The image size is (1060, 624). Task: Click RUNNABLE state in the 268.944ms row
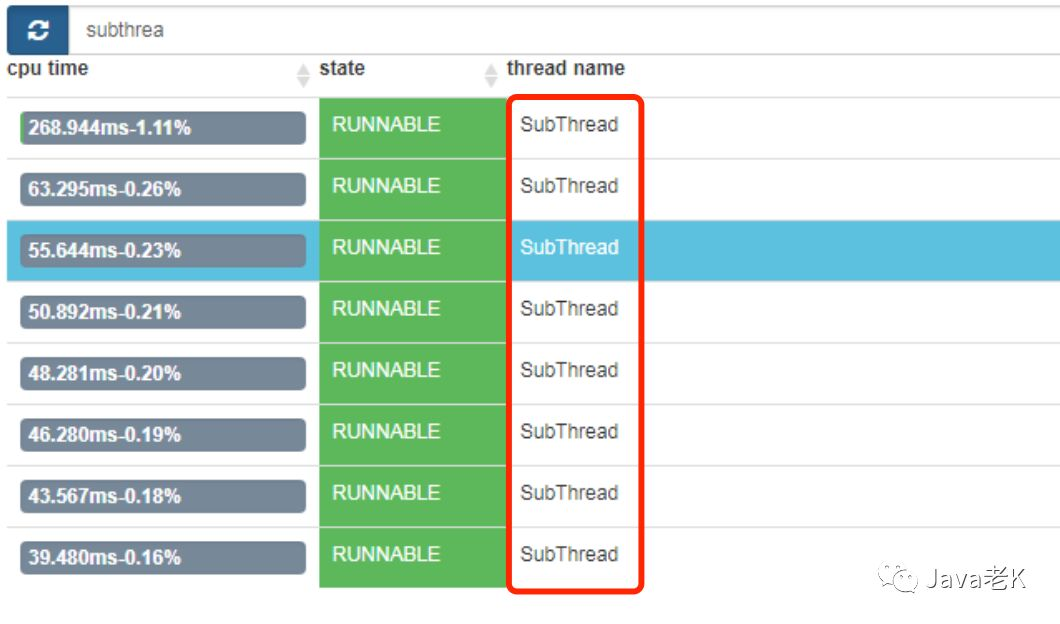[x=412, y=128]
